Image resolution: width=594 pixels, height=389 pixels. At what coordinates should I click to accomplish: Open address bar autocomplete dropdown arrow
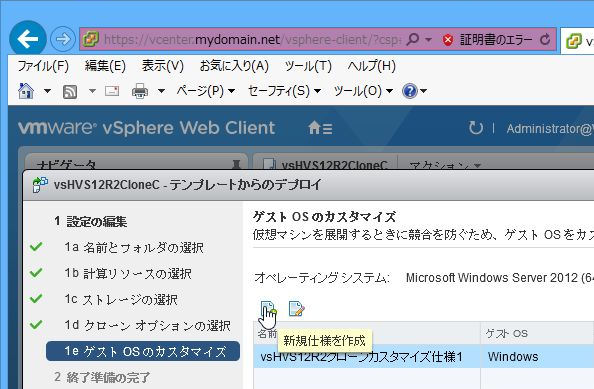tap(428, 39)
